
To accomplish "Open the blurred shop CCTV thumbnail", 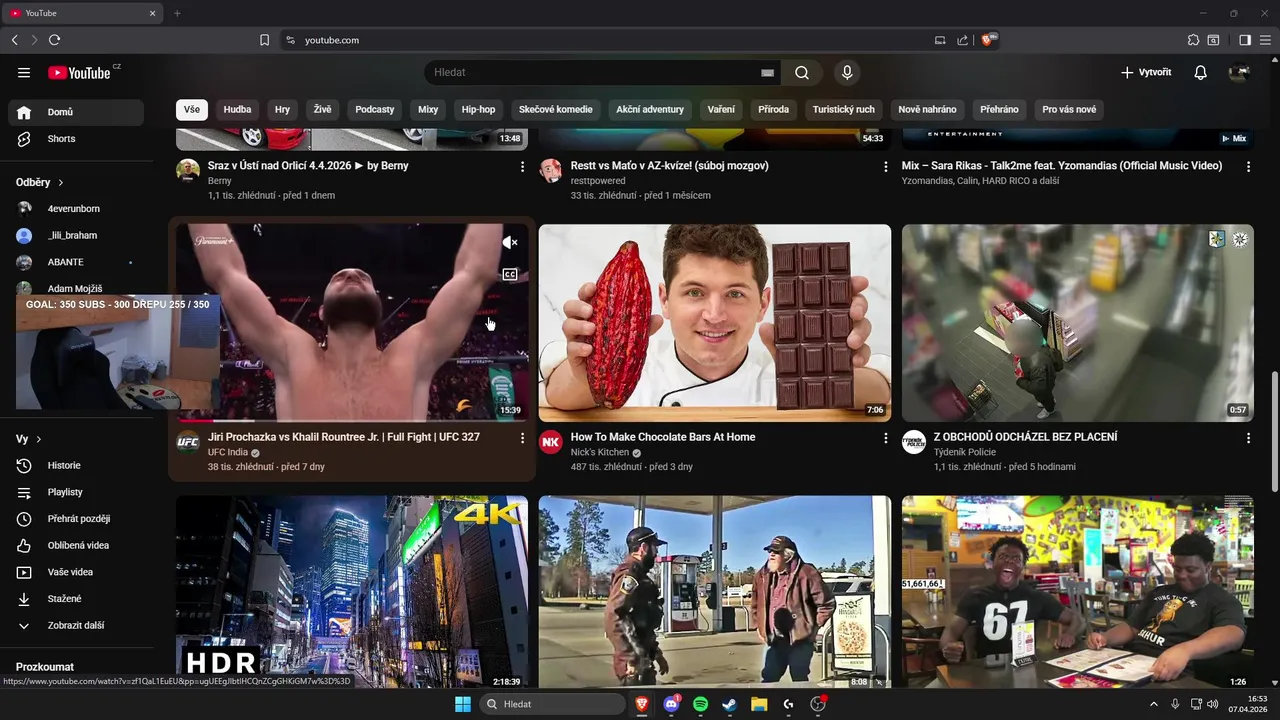I will [1078, 323].
